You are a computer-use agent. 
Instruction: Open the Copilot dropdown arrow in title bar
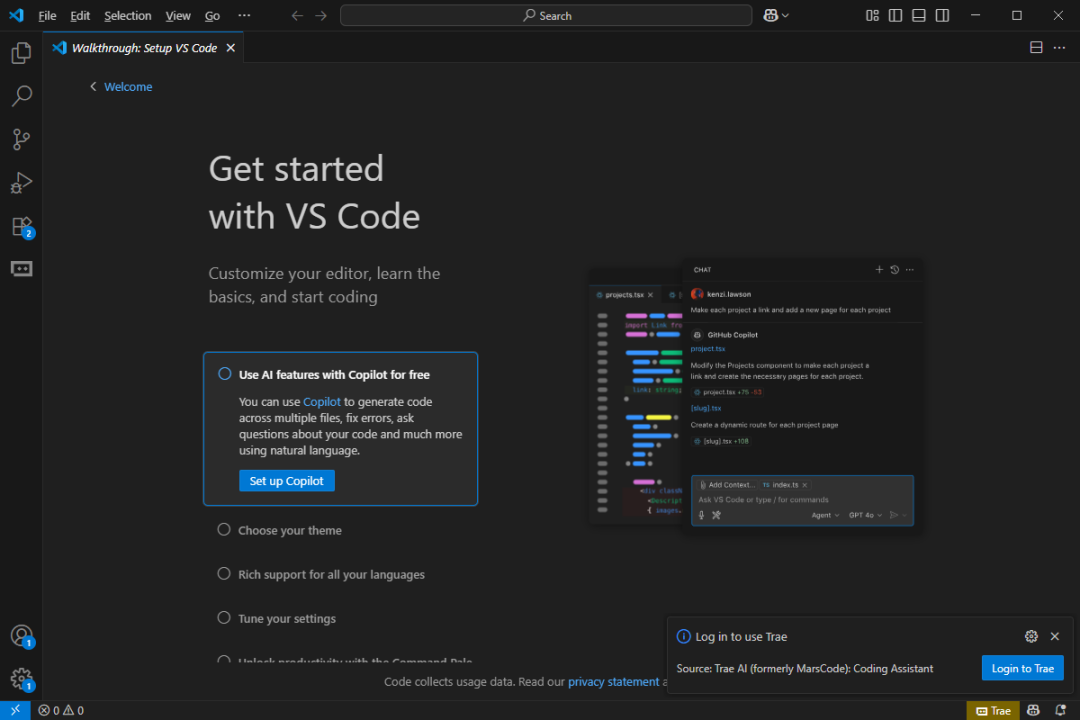[785, 15]
